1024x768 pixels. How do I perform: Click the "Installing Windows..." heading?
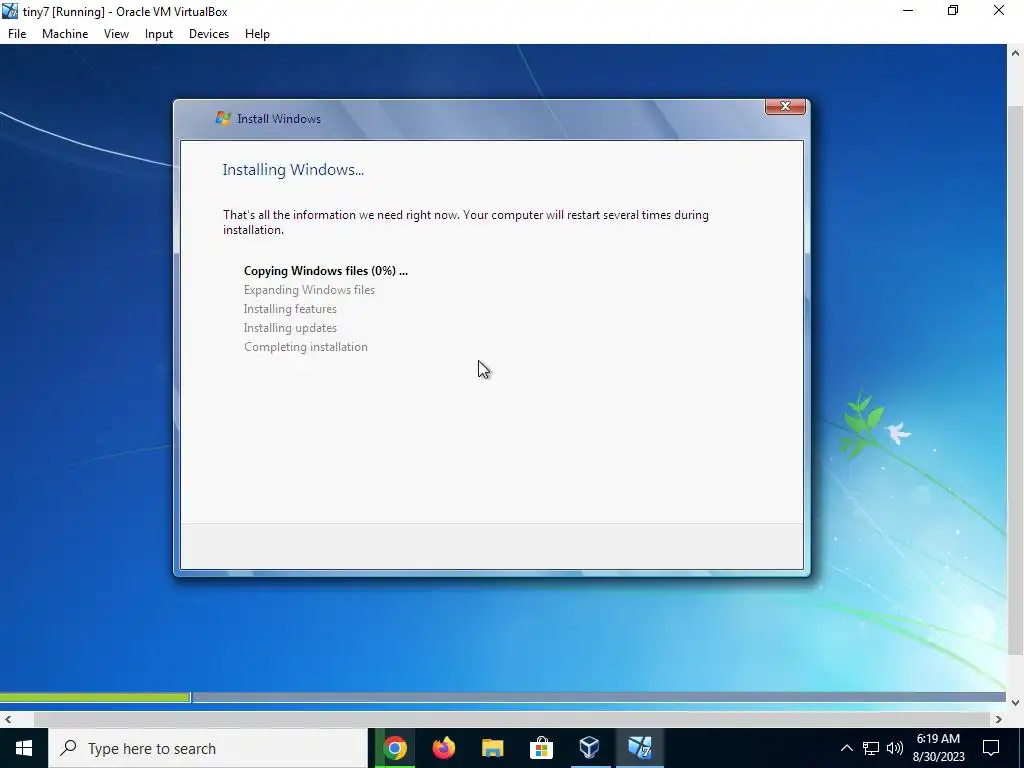(293, 170)
